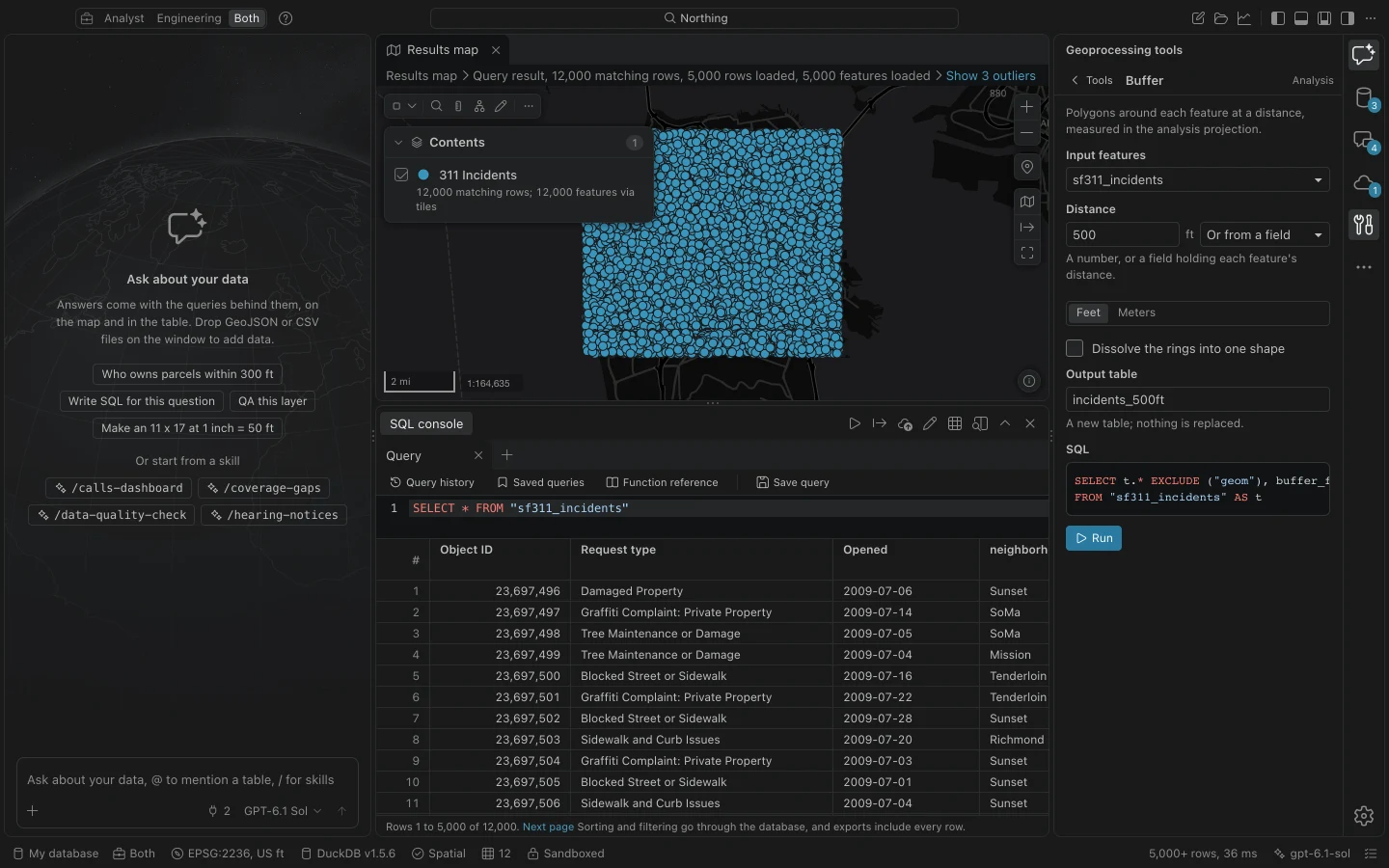Toggle the 311 Incidents layer checkbox

tap(401, 175)
